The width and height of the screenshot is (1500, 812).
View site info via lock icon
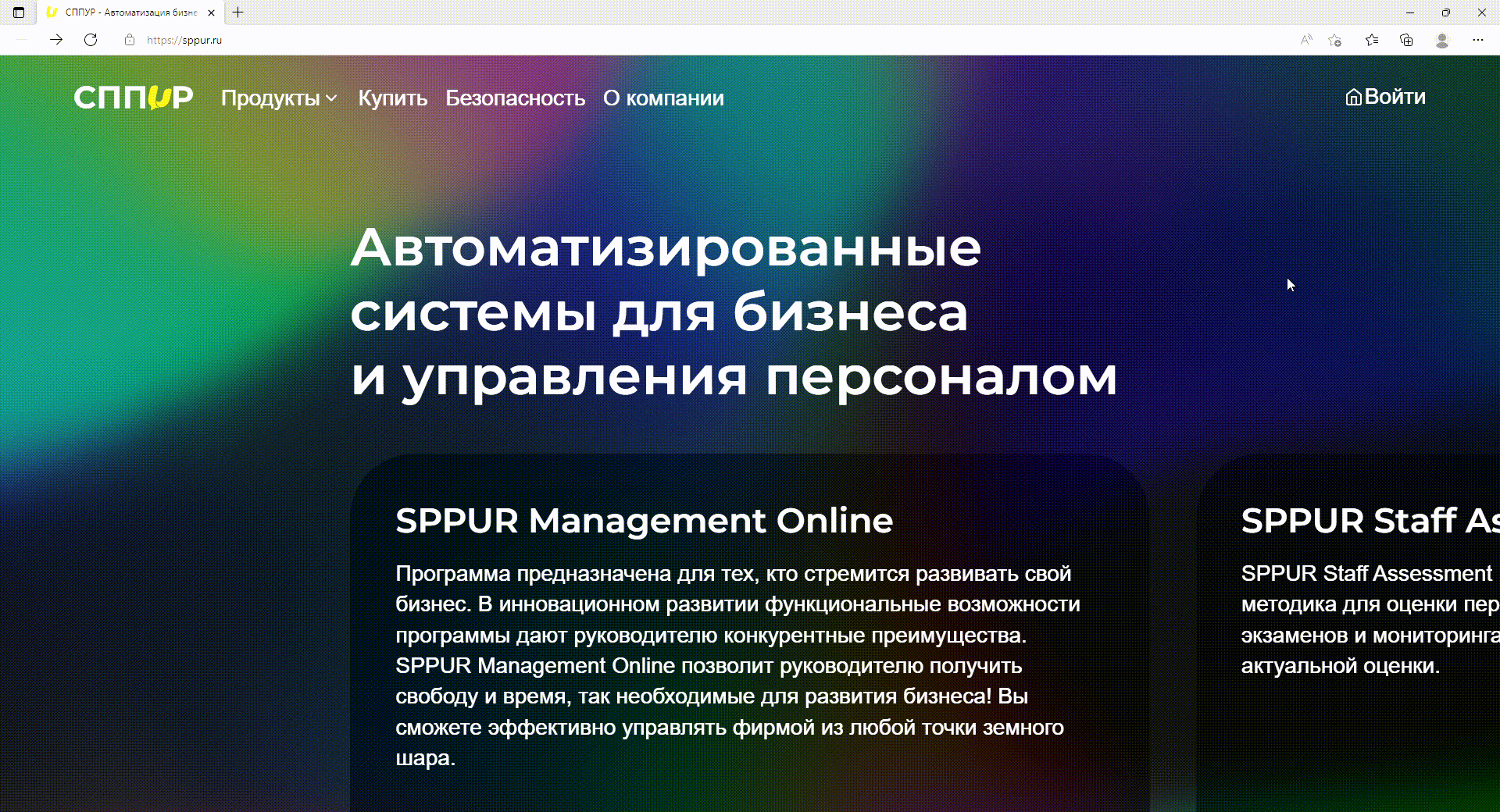[130, 40]
